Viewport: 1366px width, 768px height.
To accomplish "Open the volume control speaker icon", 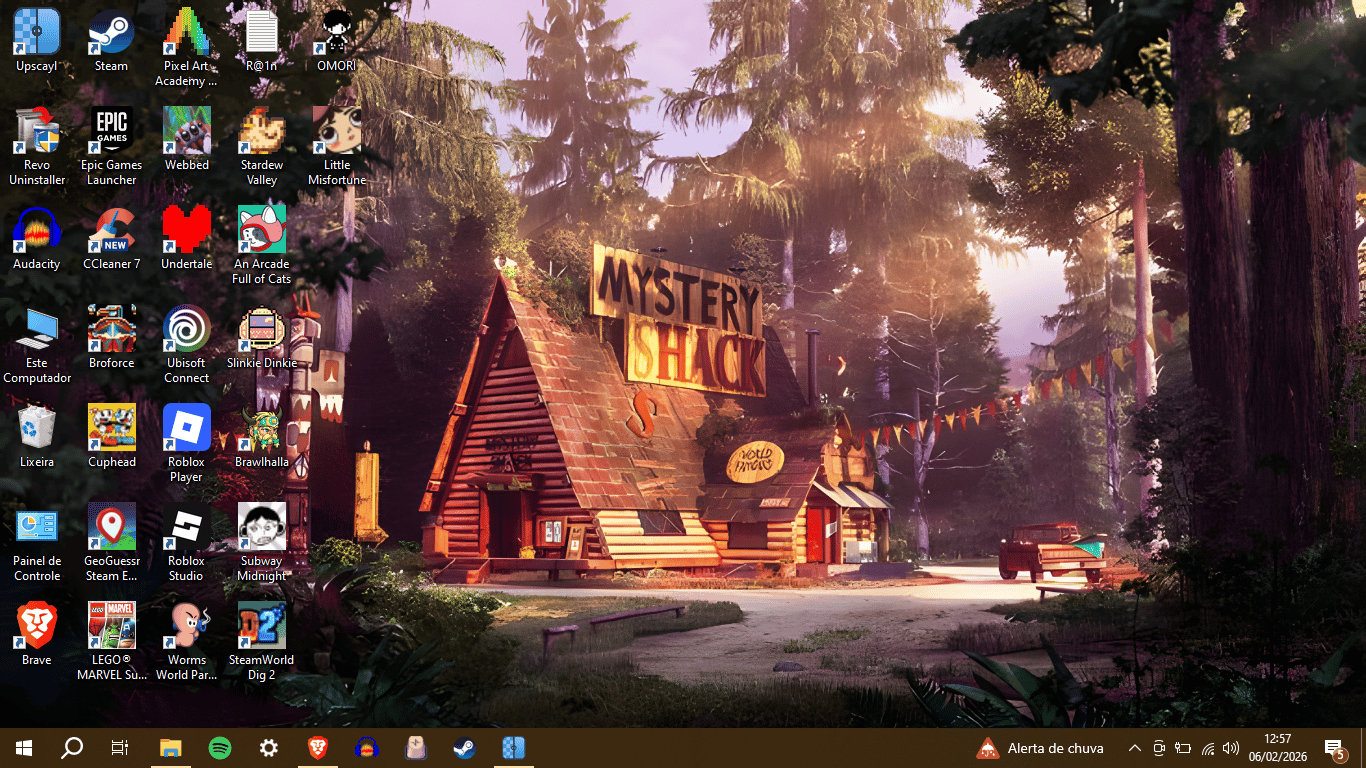I will coord(1231,748).
